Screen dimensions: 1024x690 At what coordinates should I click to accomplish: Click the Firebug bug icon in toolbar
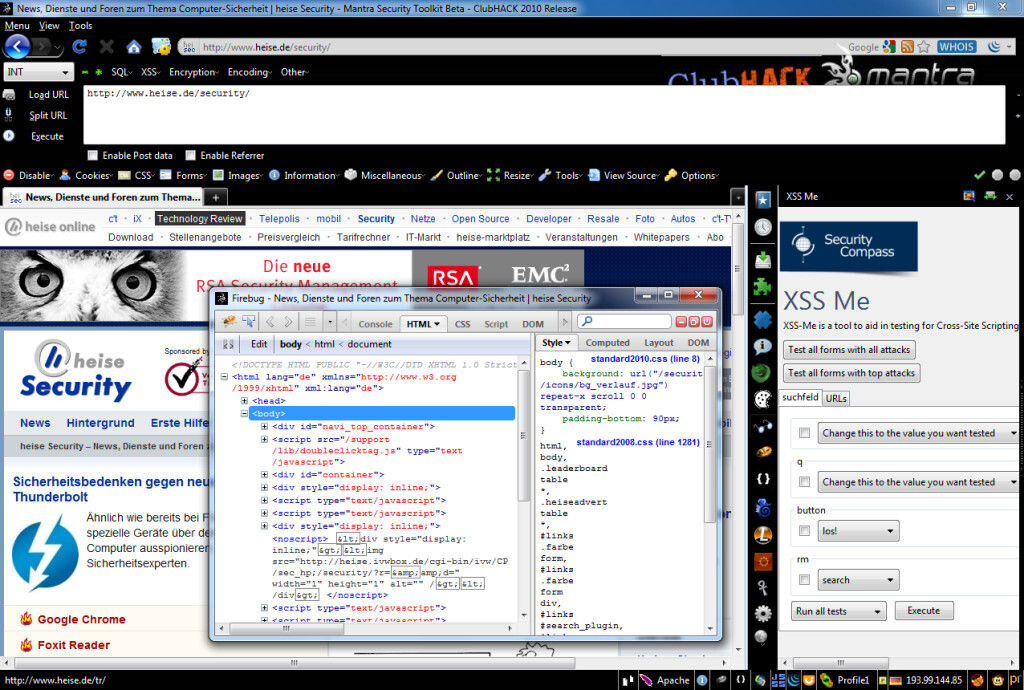coord(229,321)
